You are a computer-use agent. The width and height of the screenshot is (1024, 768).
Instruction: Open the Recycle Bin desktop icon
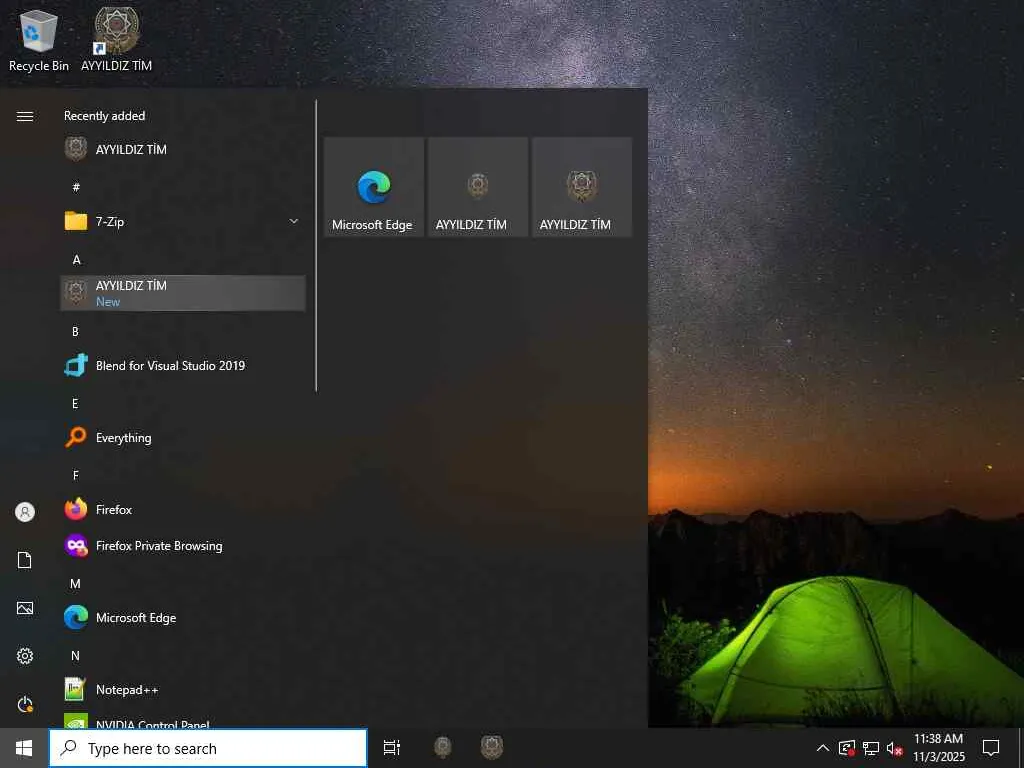tap(39, 40)
